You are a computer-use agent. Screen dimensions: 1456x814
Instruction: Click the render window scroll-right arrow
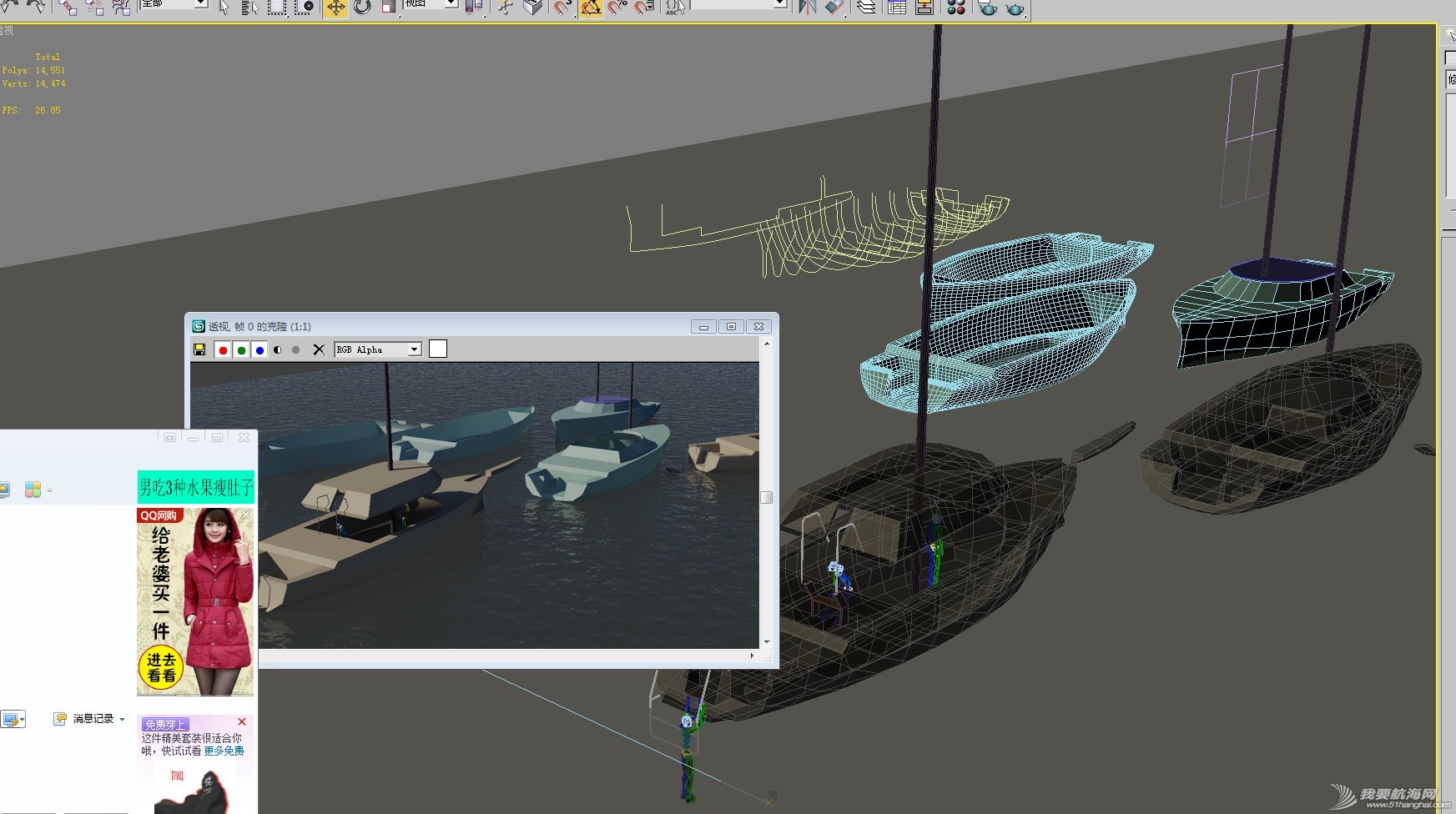pos(752,656)
